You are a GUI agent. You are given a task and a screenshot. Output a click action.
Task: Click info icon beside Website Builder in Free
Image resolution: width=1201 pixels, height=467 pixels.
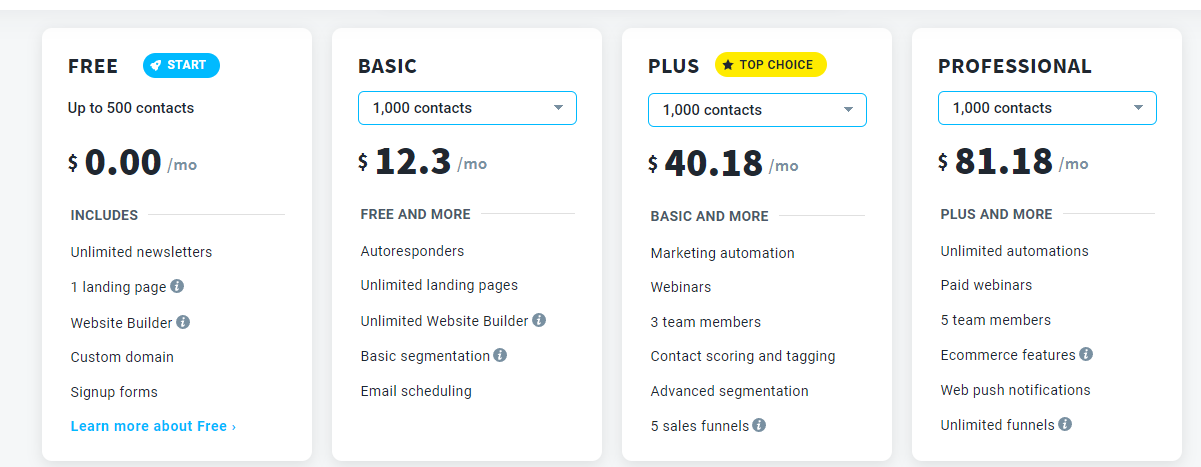coord(183,322)
